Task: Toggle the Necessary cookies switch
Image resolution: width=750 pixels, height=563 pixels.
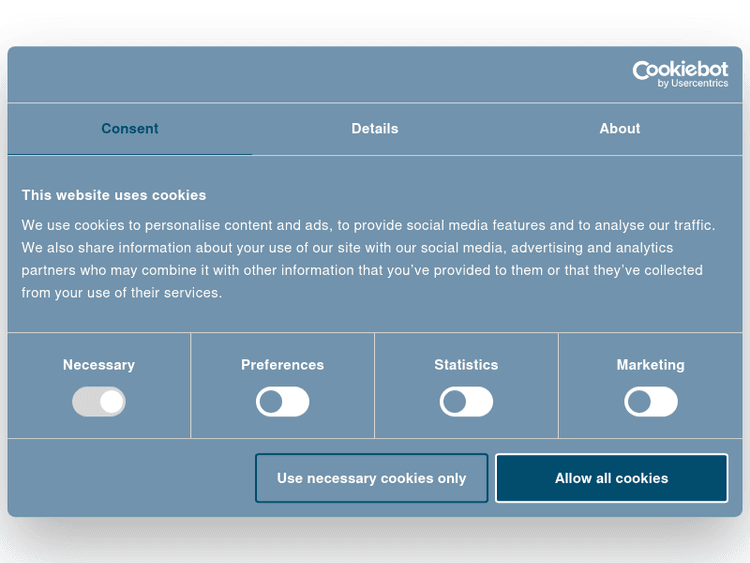Action: point(99,402)
